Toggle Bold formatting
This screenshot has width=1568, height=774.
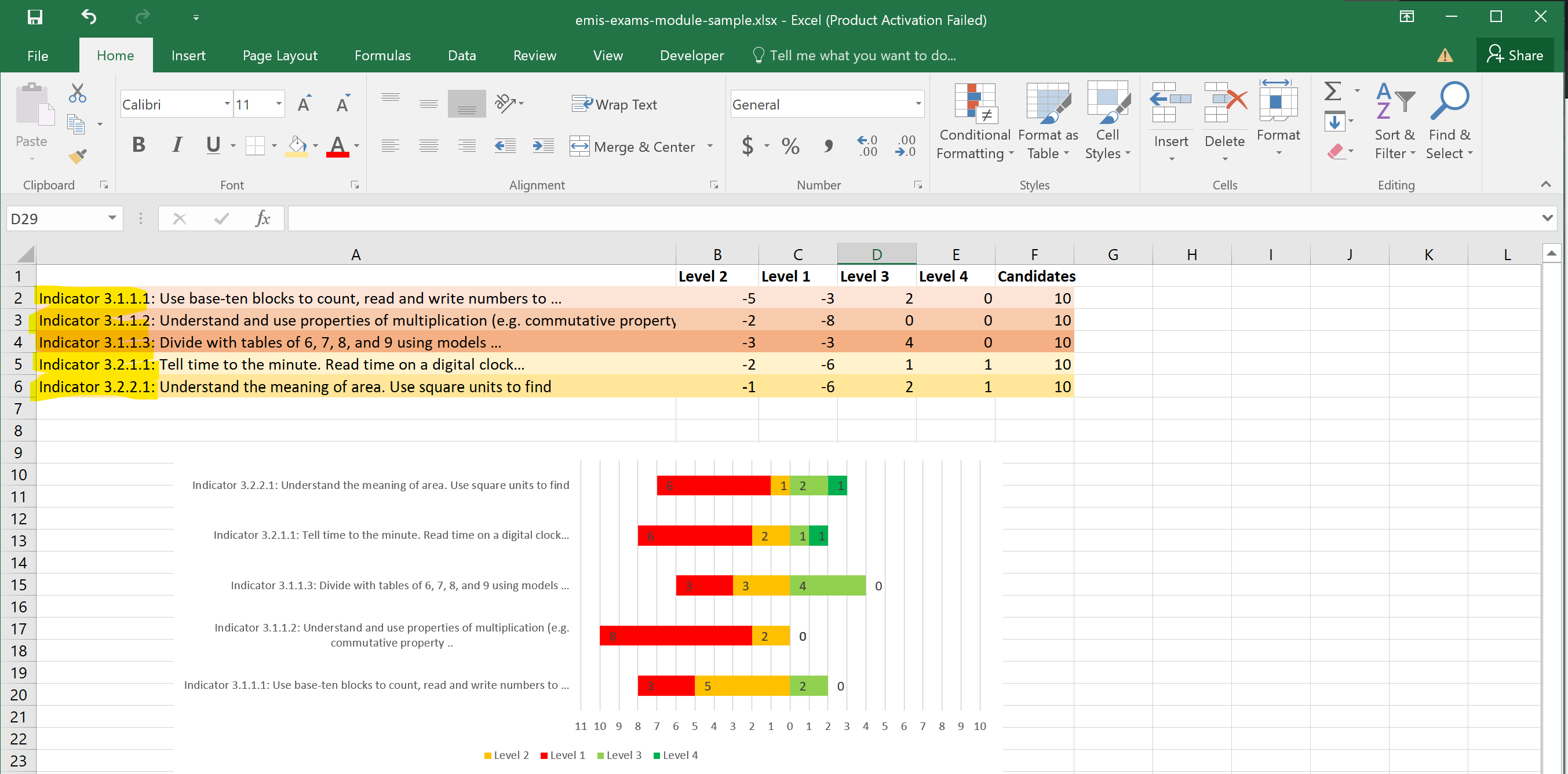(x=138, y=145)
